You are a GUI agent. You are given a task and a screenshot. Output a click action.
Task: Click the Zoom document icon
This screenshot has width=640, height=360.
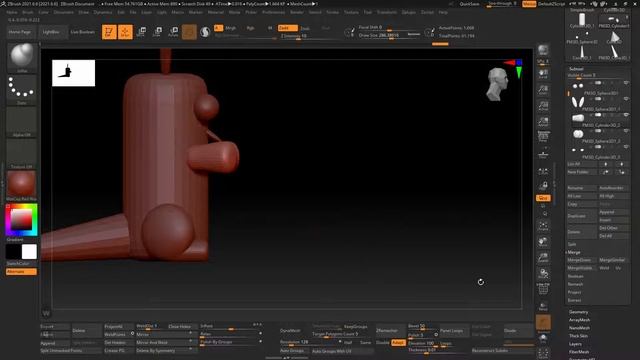[x=543, y=90]
